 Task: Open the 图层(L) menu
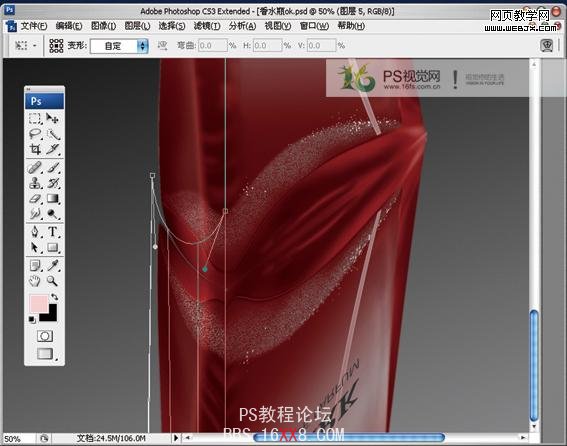click(x=137, y=26)
